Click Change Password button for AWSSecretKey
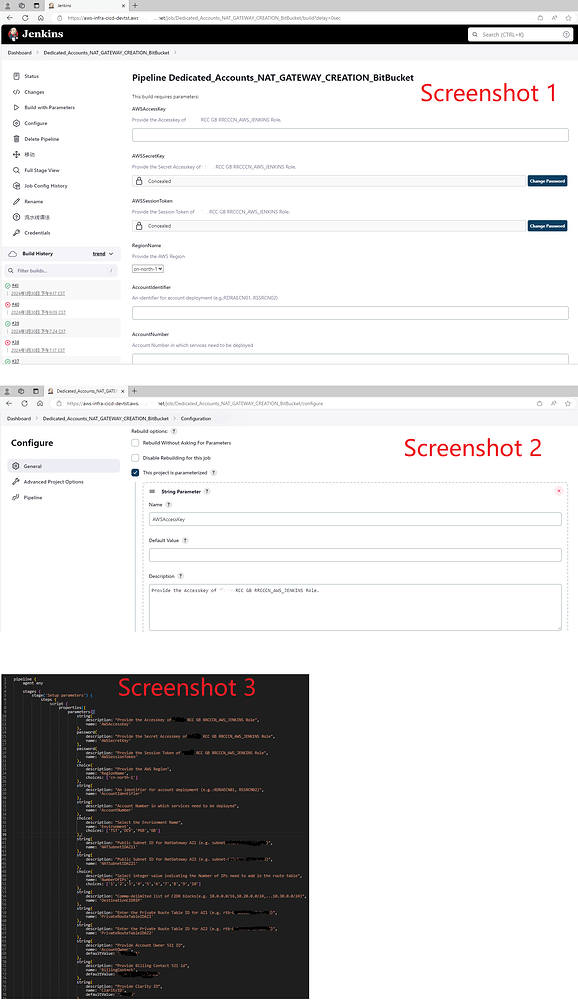Viewport: 578px width, 1000px height. coord(547,181)
